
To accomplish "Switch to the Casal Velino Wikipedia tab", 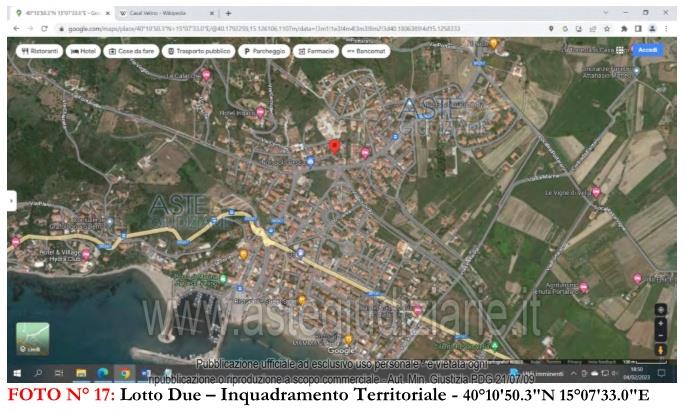I will [166, 13].
